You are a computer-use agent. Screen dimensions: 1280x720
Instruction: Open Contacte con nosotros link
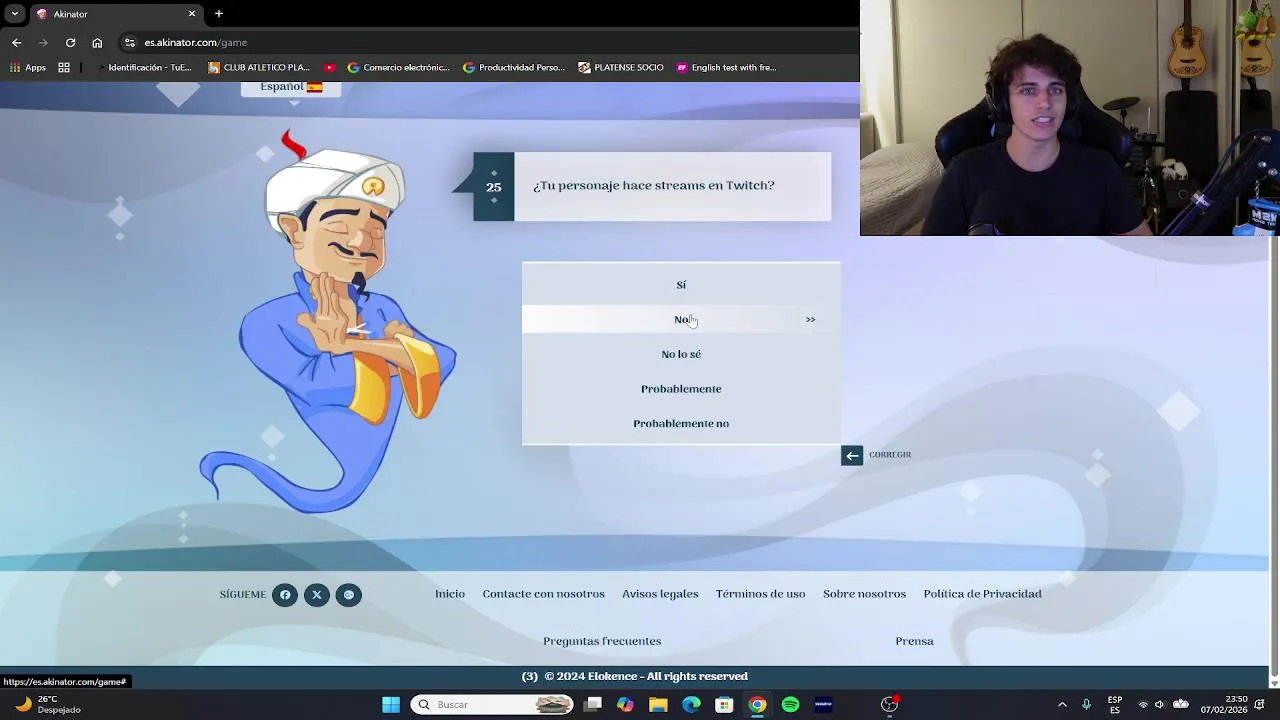(x=544, y=594)
